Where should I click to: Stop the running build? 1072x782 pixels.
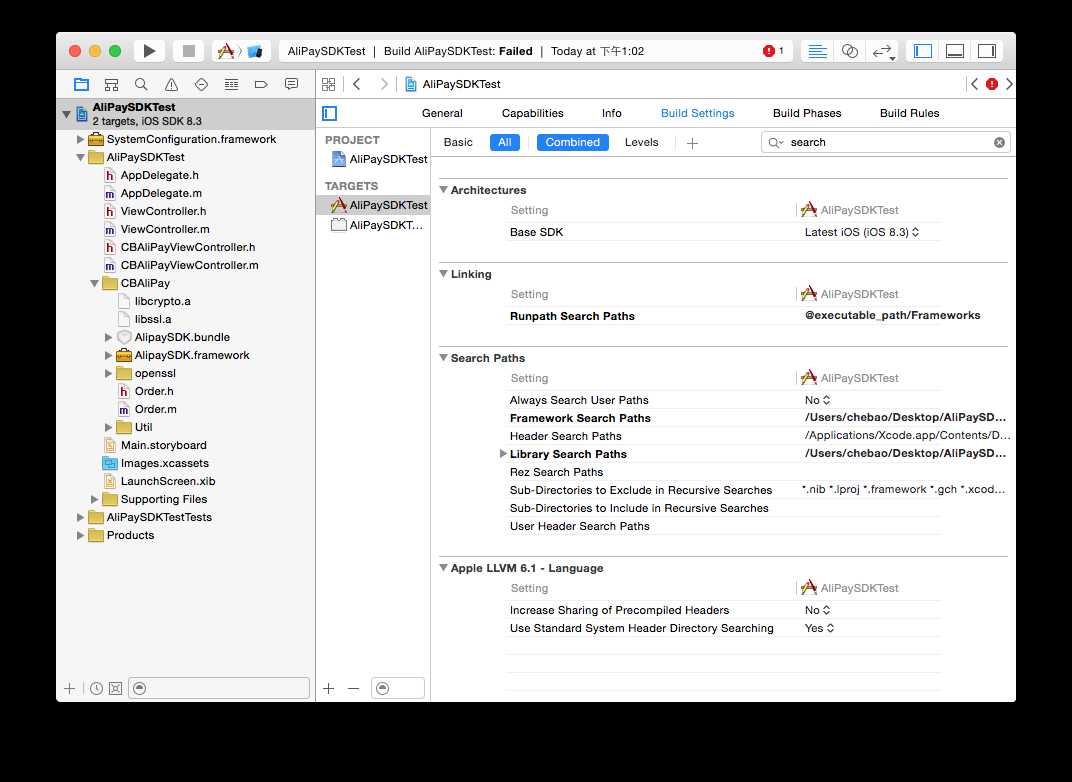coord(189,51)
